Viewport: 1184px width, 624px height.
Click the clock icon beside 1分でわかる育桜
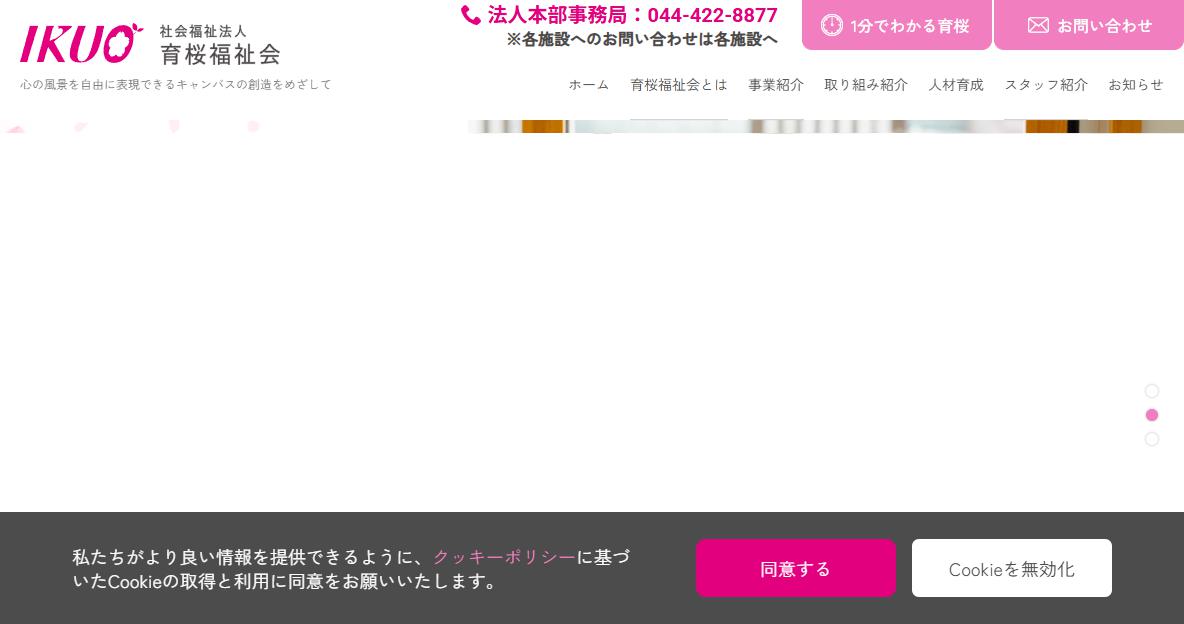(831, 25)
